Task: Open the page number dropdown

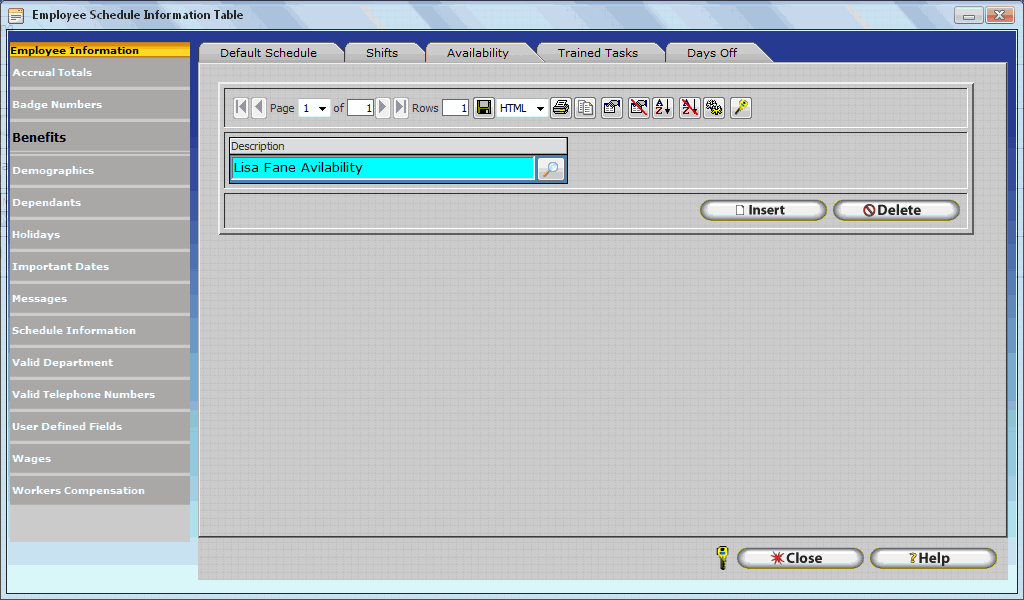Action: [322, 109]
